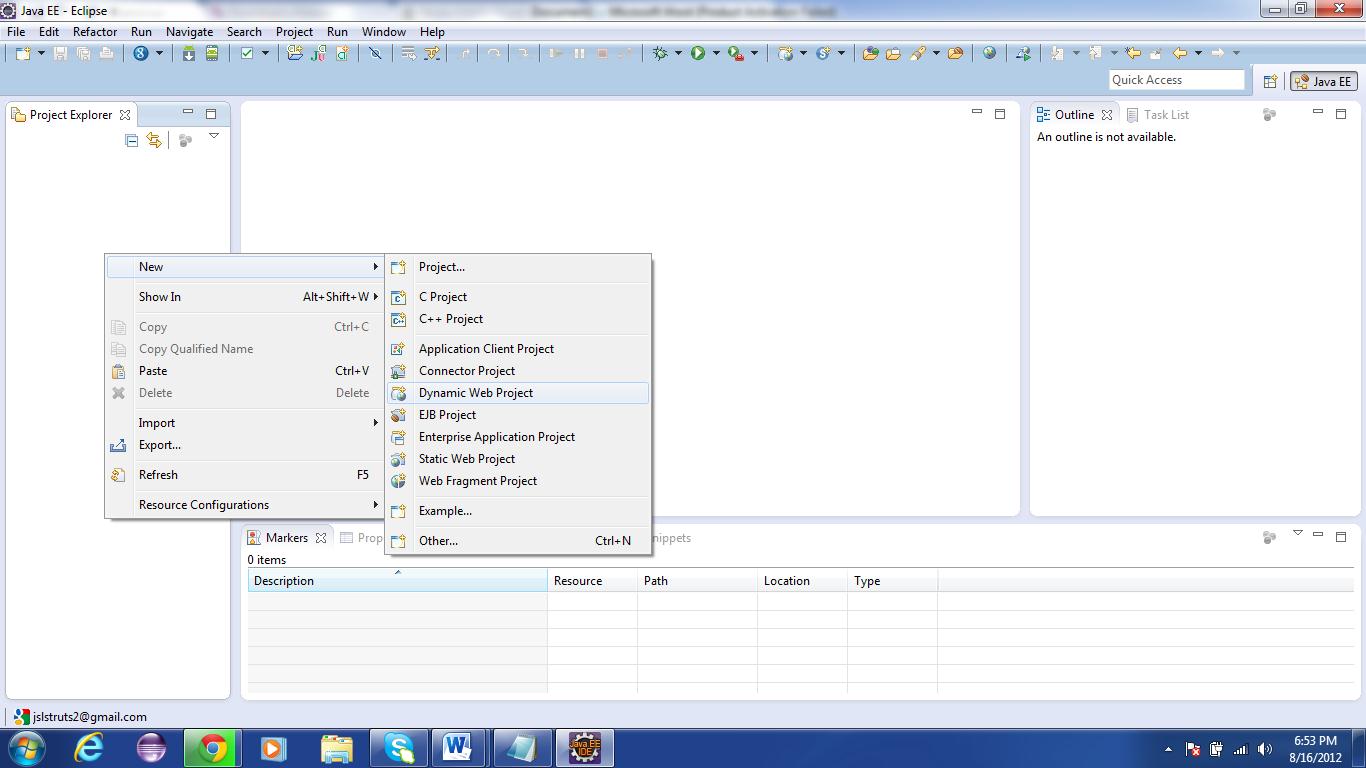Click the Focus on Active Task icon in Outline panel
Screen dimensions: 1366x768
1269,115
